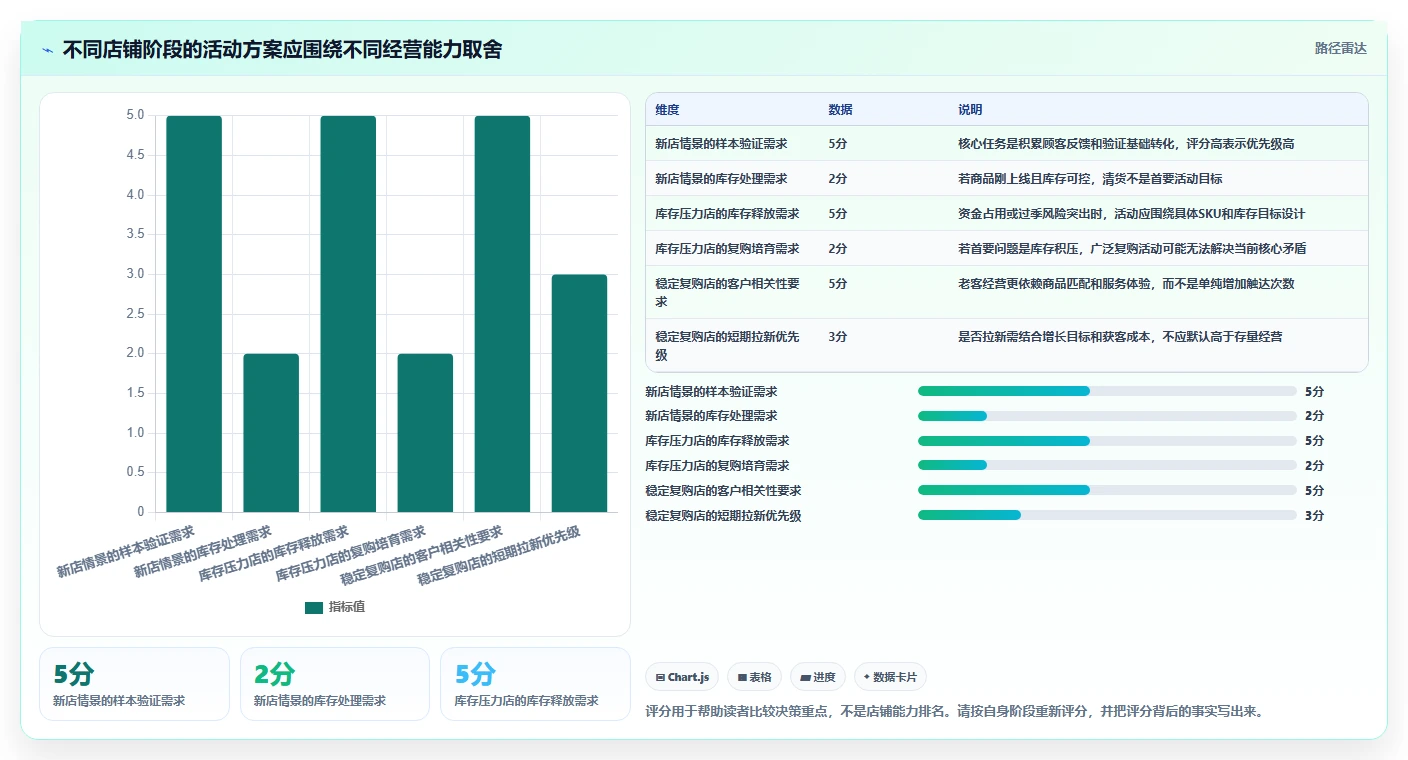The image size is (1408, 760).
Task: Click the 维度 column header
Action: pos(667,110)
